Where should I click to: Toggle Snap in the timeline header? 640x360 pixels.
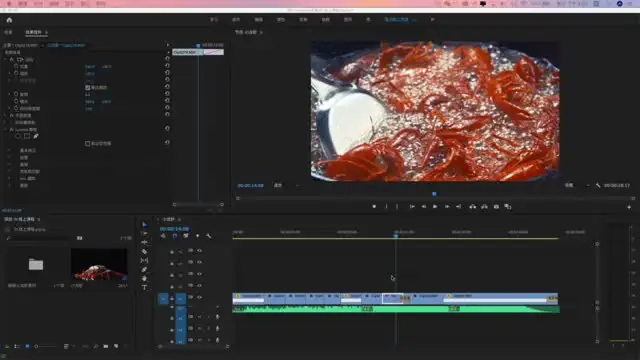[x=175, y=236]
